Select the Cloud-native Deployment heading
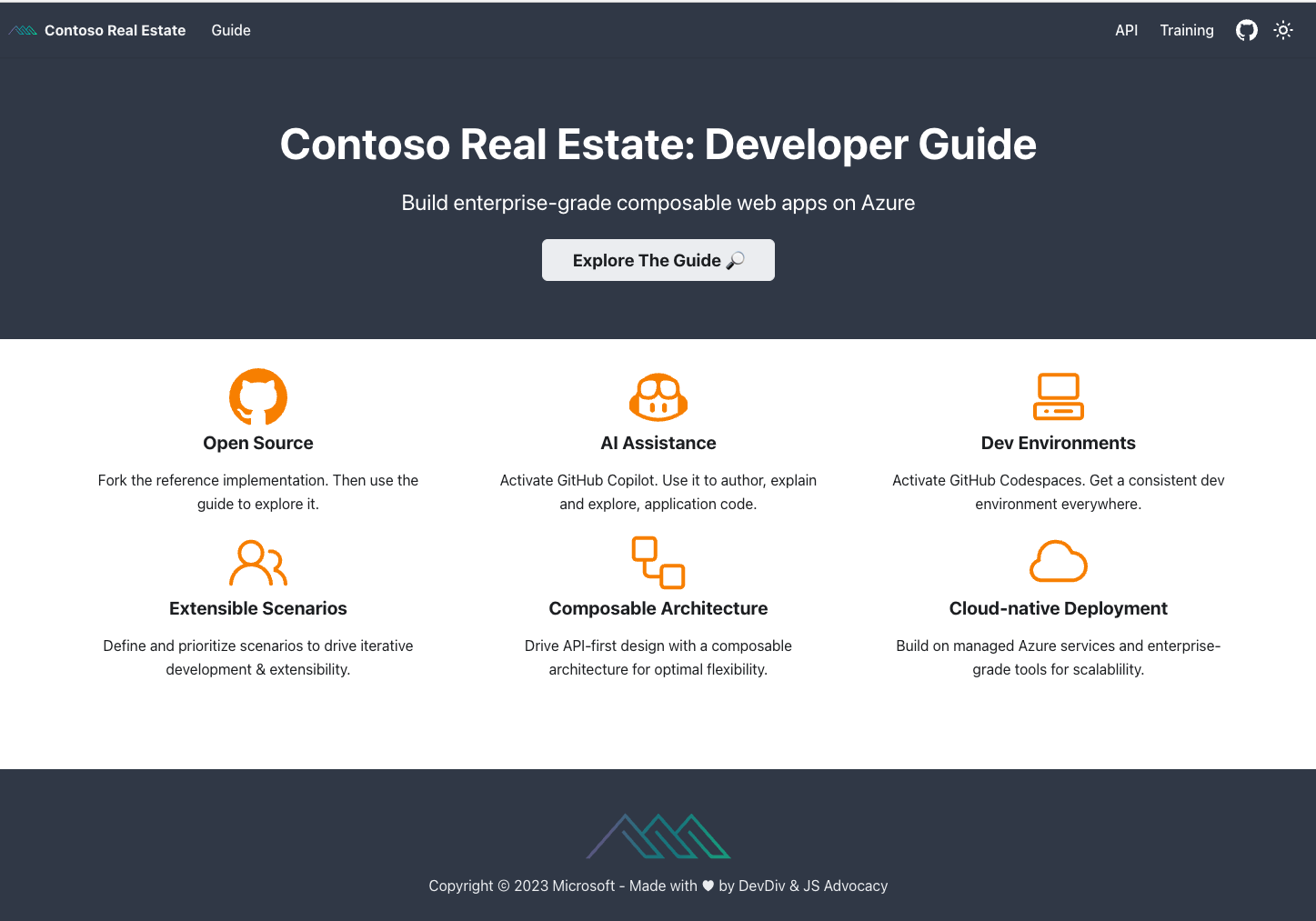 click(x=1059, y=608)
